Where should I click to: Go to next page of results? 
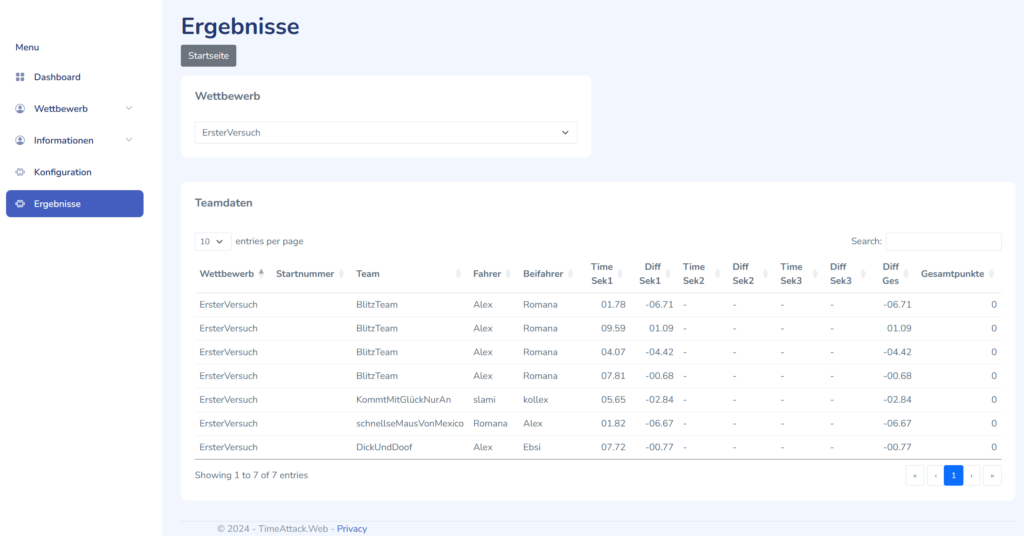point(972,475)
